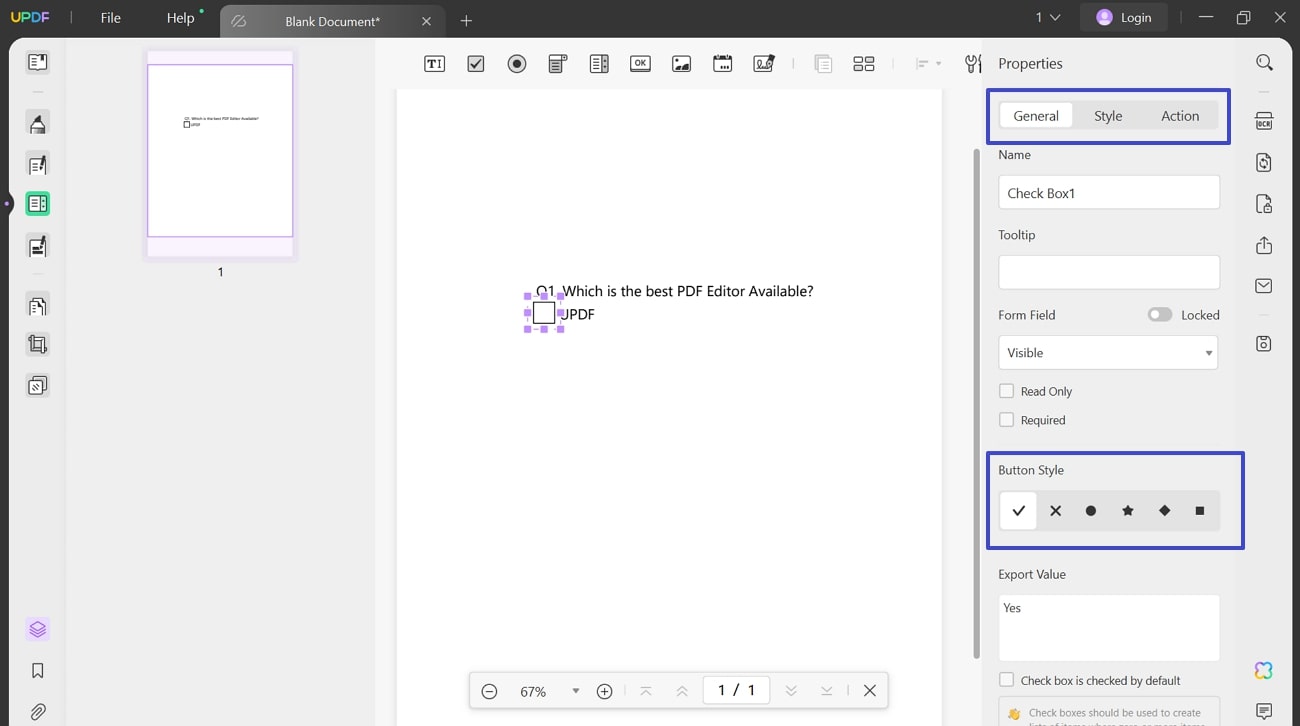Image resolution: width=1300 pixels, height=726 pixels.
Task: Select the Date Field tool
Action: pyautogui.click(x=722, y=63)
